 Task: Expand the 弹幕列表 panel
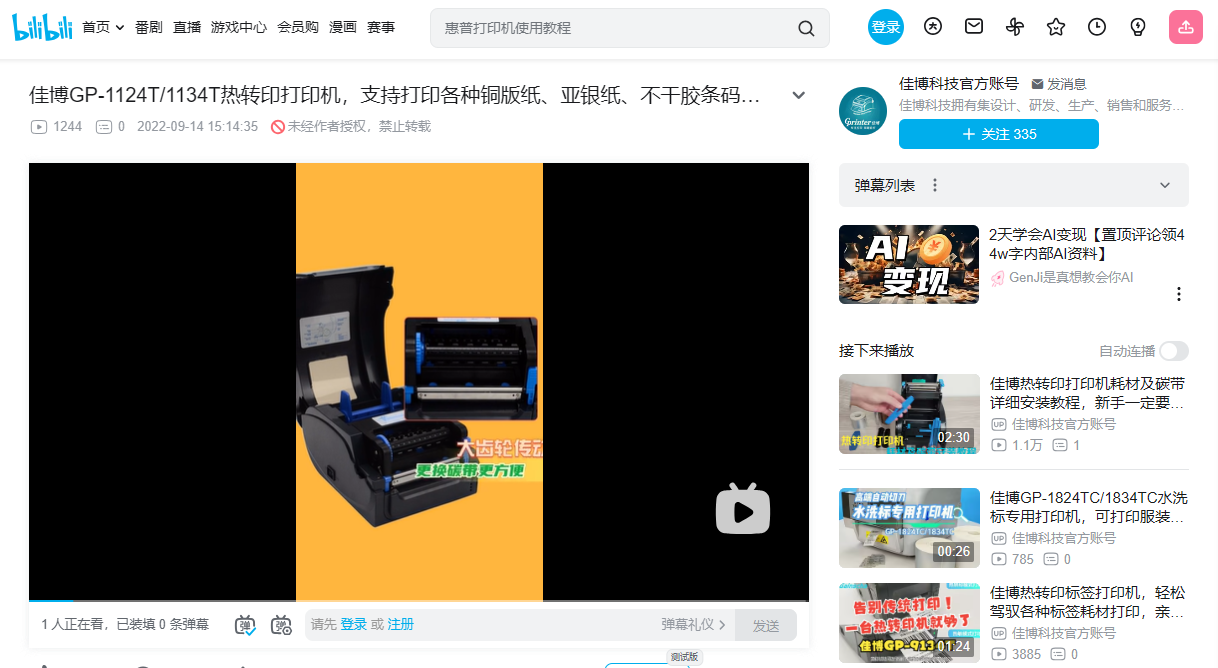1165,185
